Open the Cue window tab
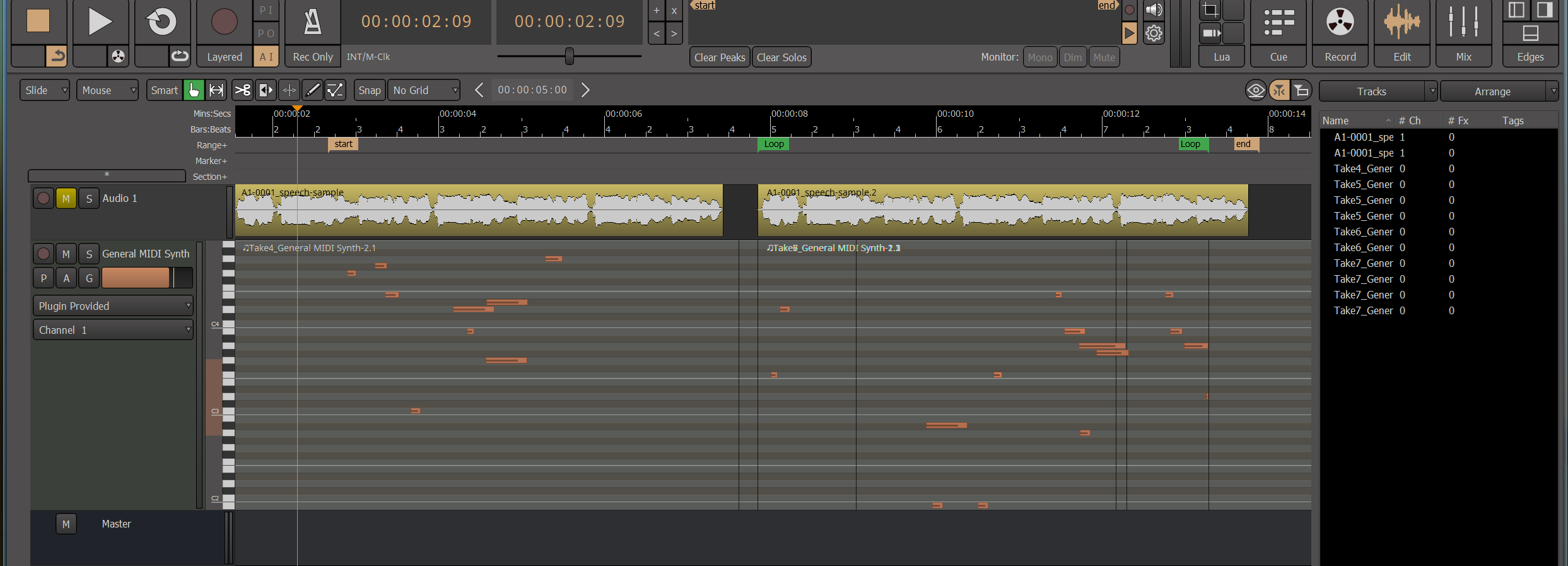1568x566 pixels. click(1278, 33)
